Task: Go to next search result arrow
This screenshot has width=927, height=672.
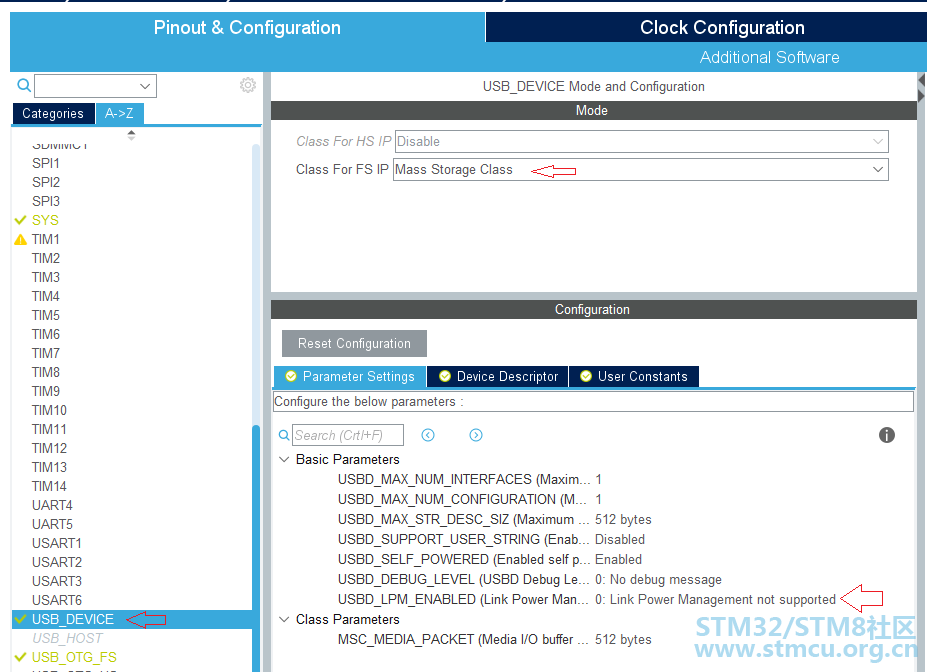Action: (x=476, y=435)
